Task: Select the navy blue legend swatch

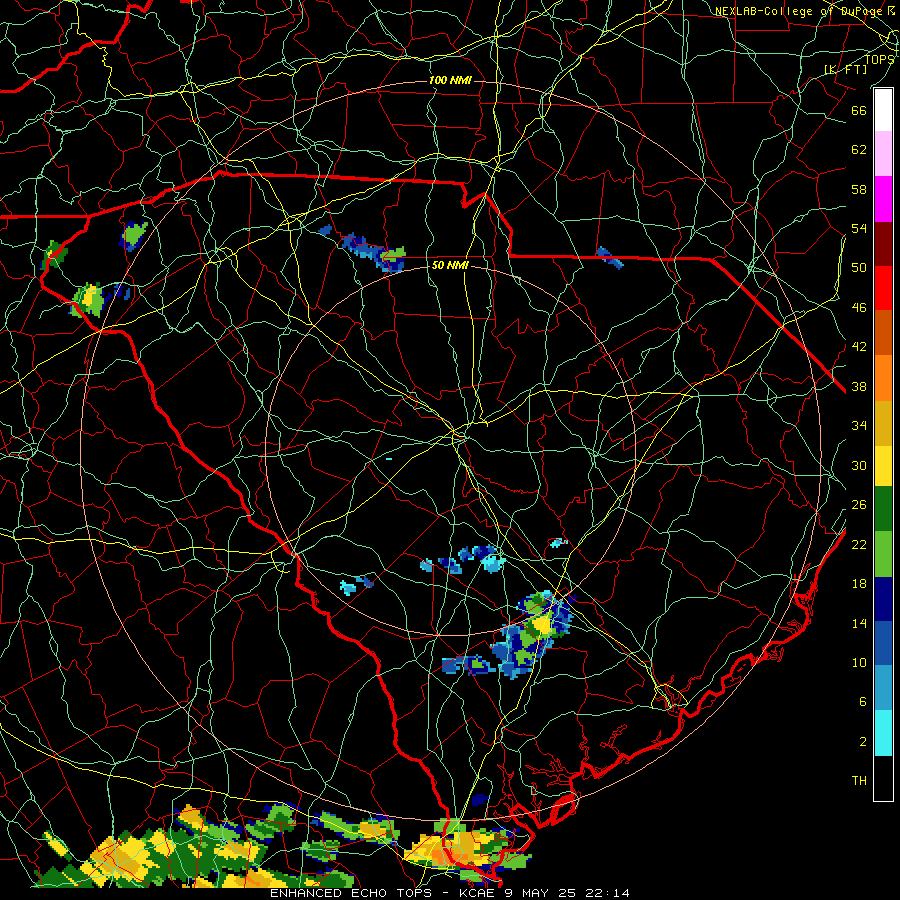Action: 883,599
